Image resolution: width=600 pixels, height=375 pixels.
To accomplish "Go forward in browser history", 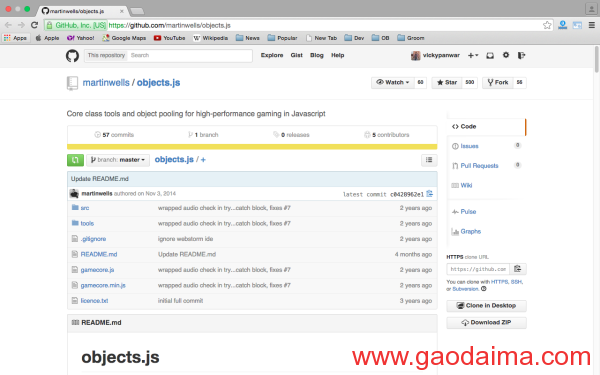I will tap(21, 25).
